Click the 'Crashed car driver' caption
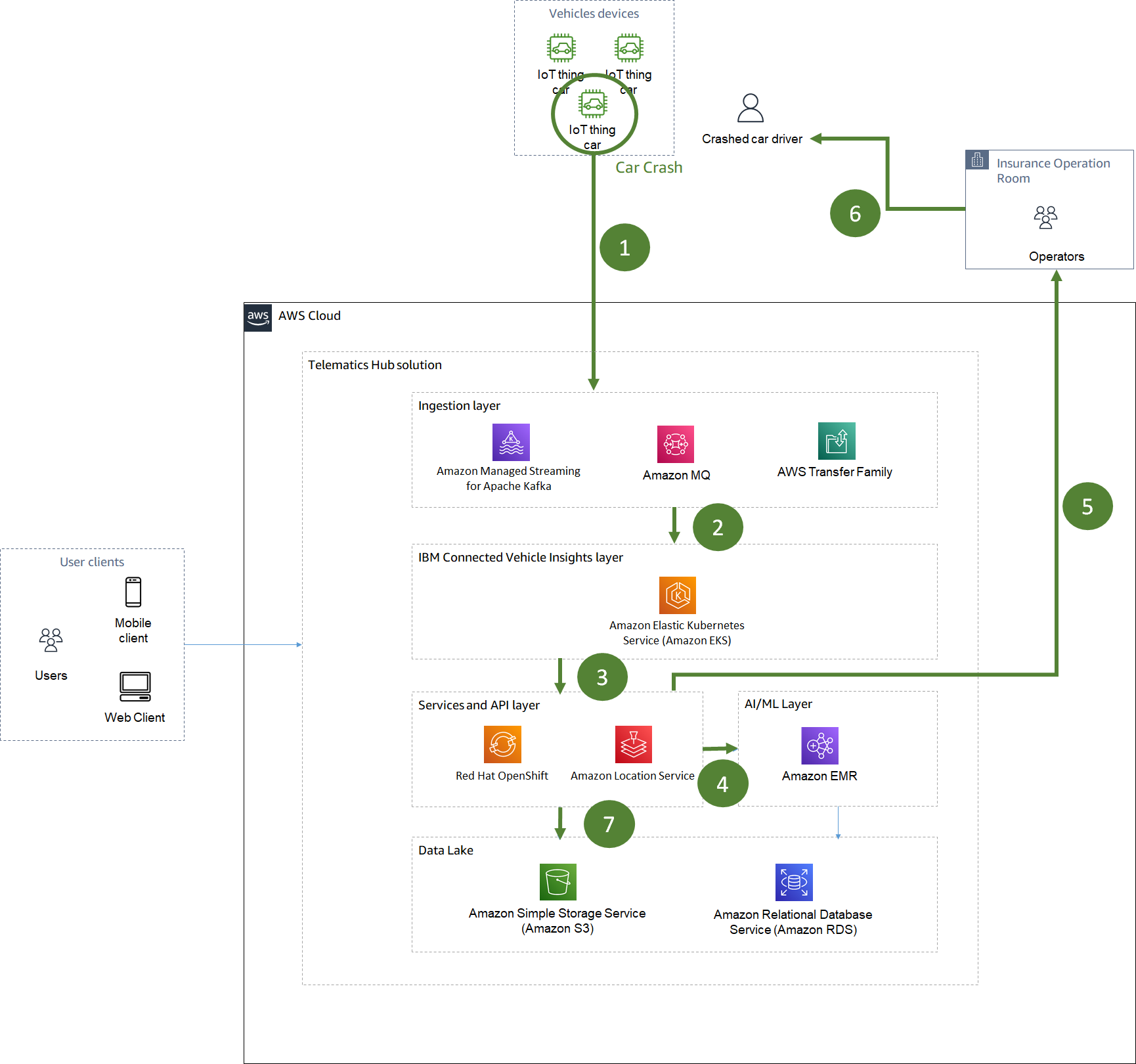Image resolution: width=1136 pixels, height=1064 pixels. tap(752, 139)
